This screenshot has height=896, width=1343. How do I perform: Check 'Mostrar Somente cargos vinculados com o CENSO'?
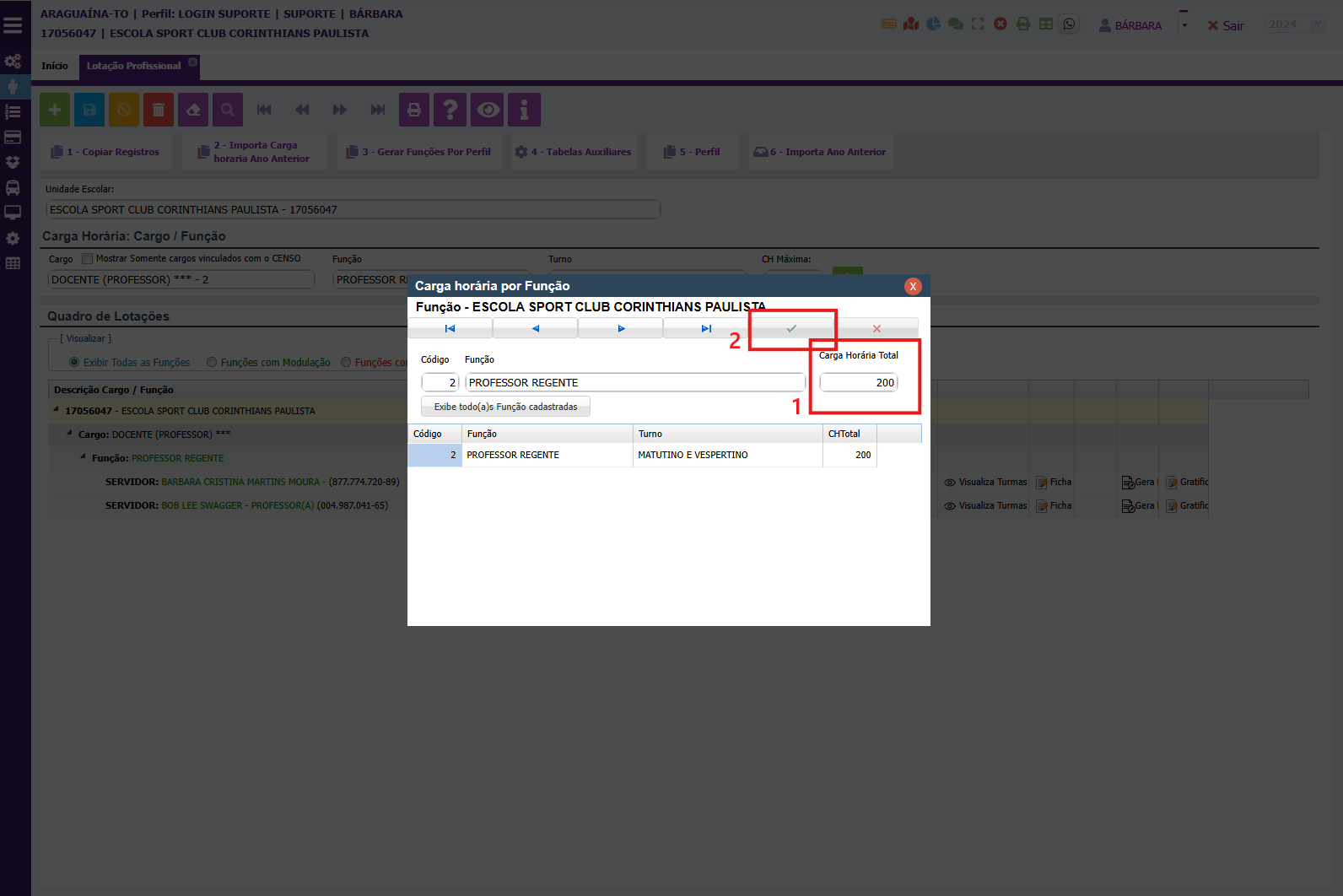click(x=87, y=258)
